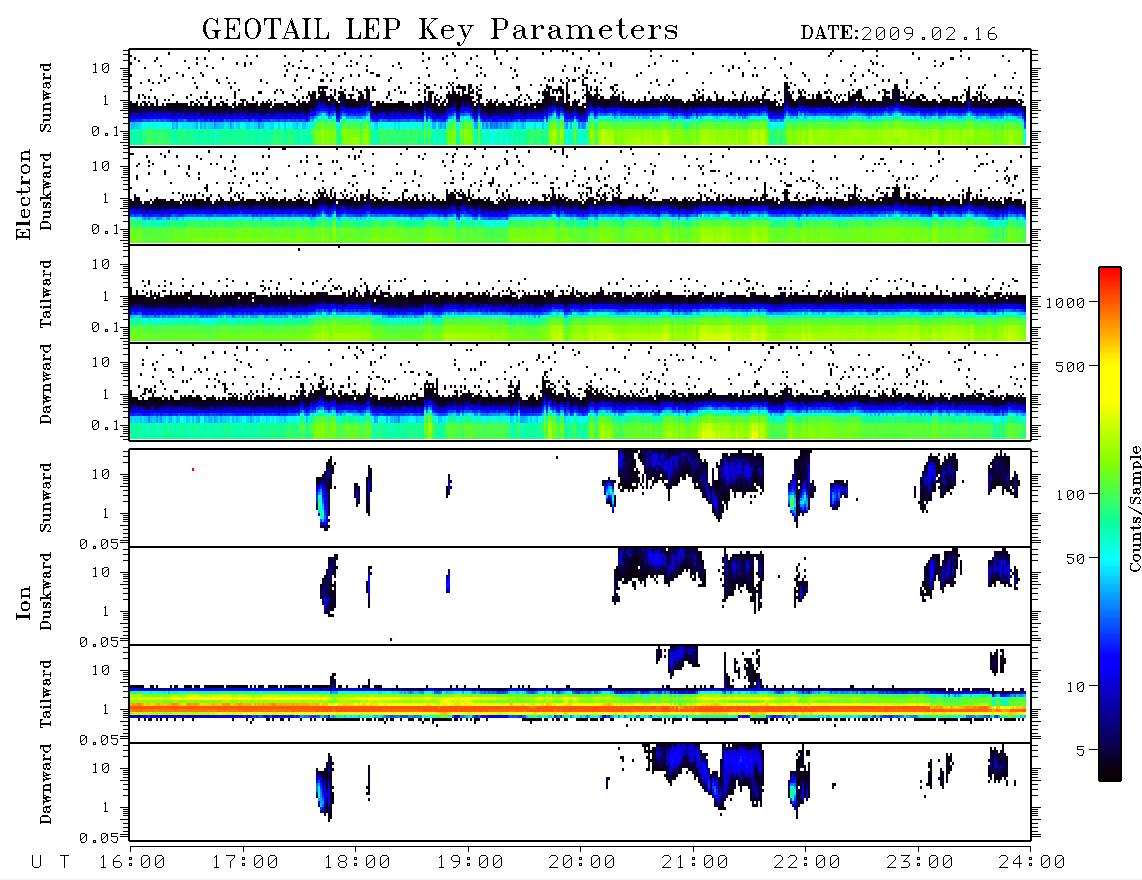Select the DATE:2009.02.16 label
The image size is (1142, 880).
tap(899, 34)
